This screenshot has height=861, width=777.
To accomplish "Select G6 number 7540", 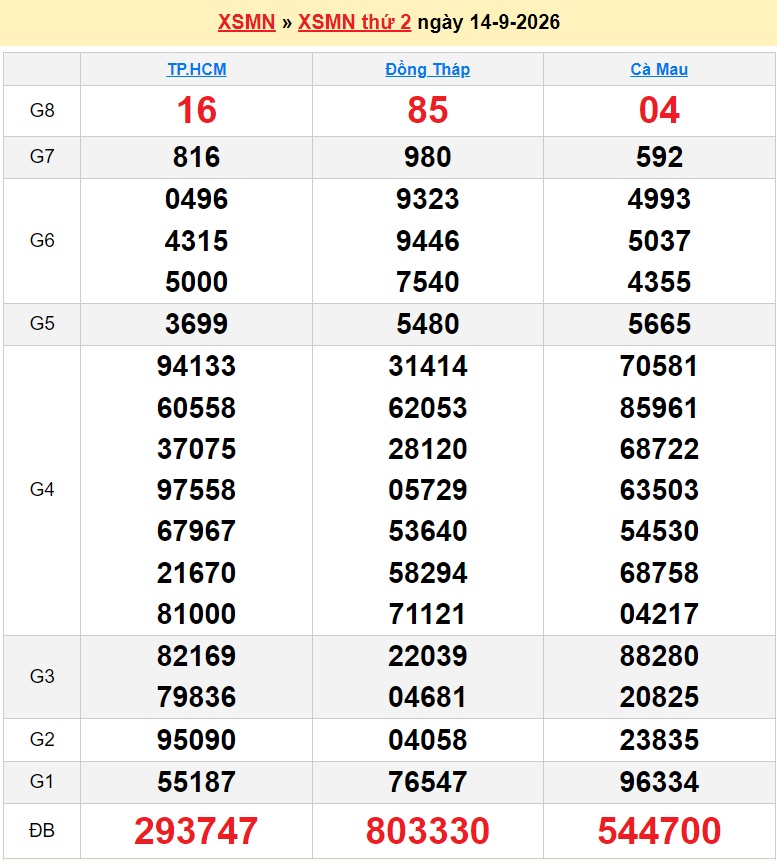I will click(x=428, y=282).
